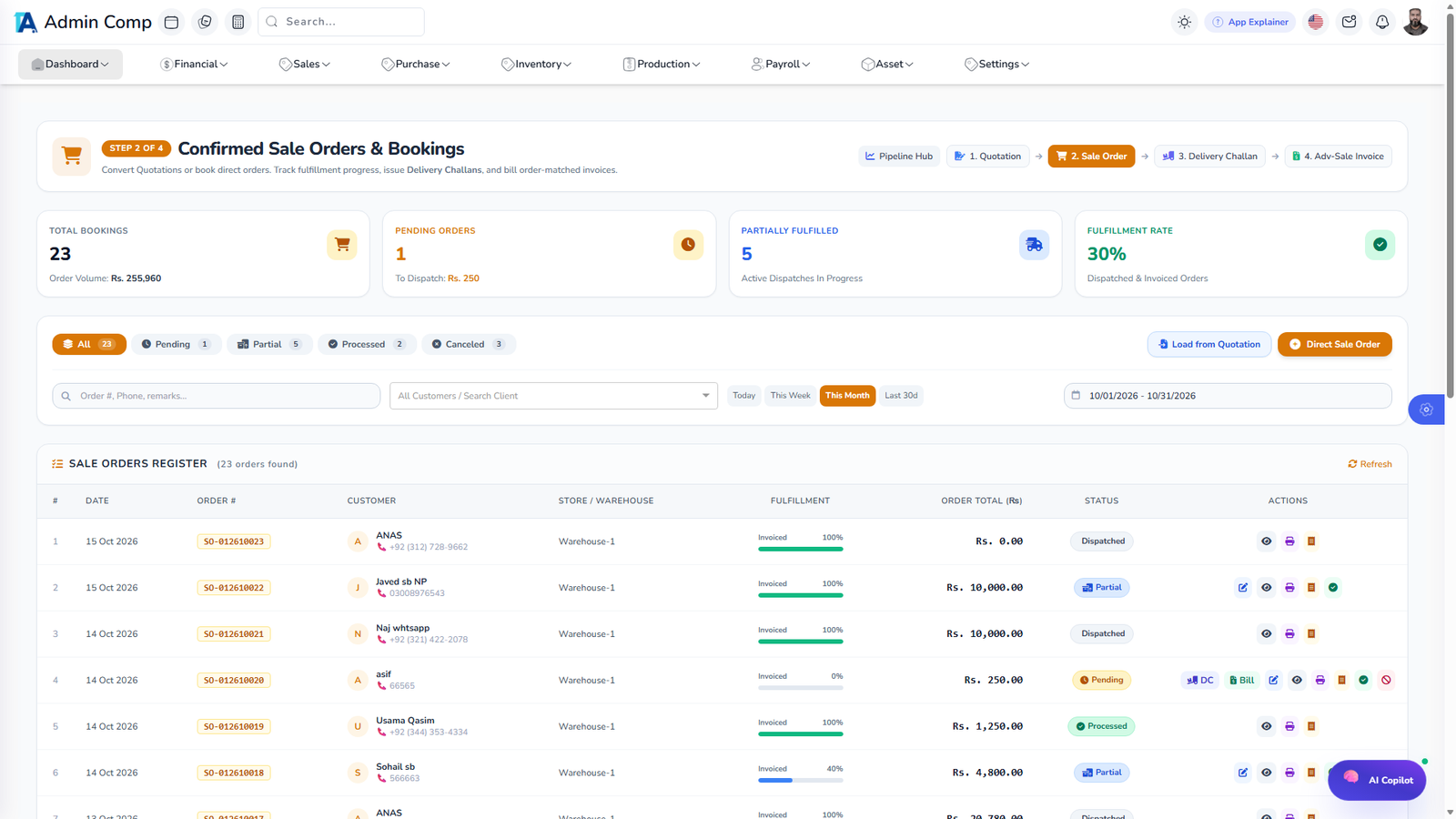Edit order SO-012610022 with pencil icon
The width and height of the screenshot is (1456, 819).
click(x=1243, y=588)
